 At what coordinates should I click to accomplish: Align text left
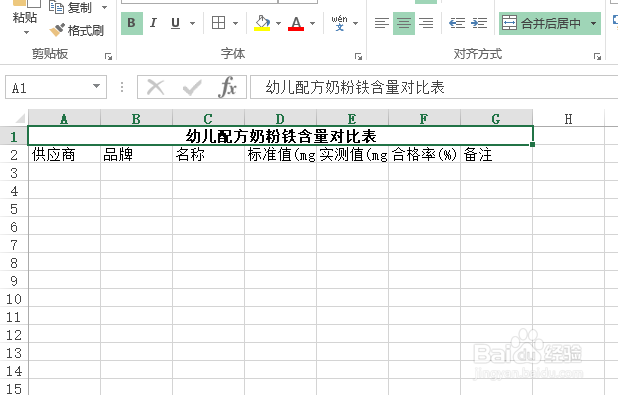coord(382,23)
